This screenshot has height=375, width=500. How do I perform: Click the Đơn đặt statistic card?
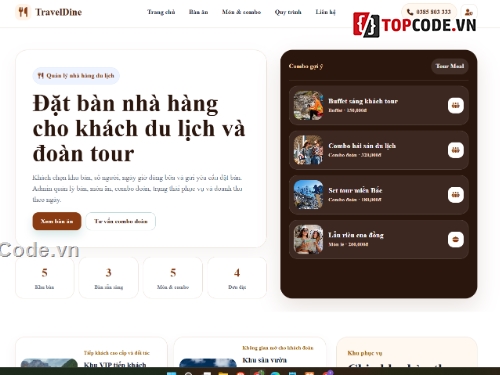237,278
